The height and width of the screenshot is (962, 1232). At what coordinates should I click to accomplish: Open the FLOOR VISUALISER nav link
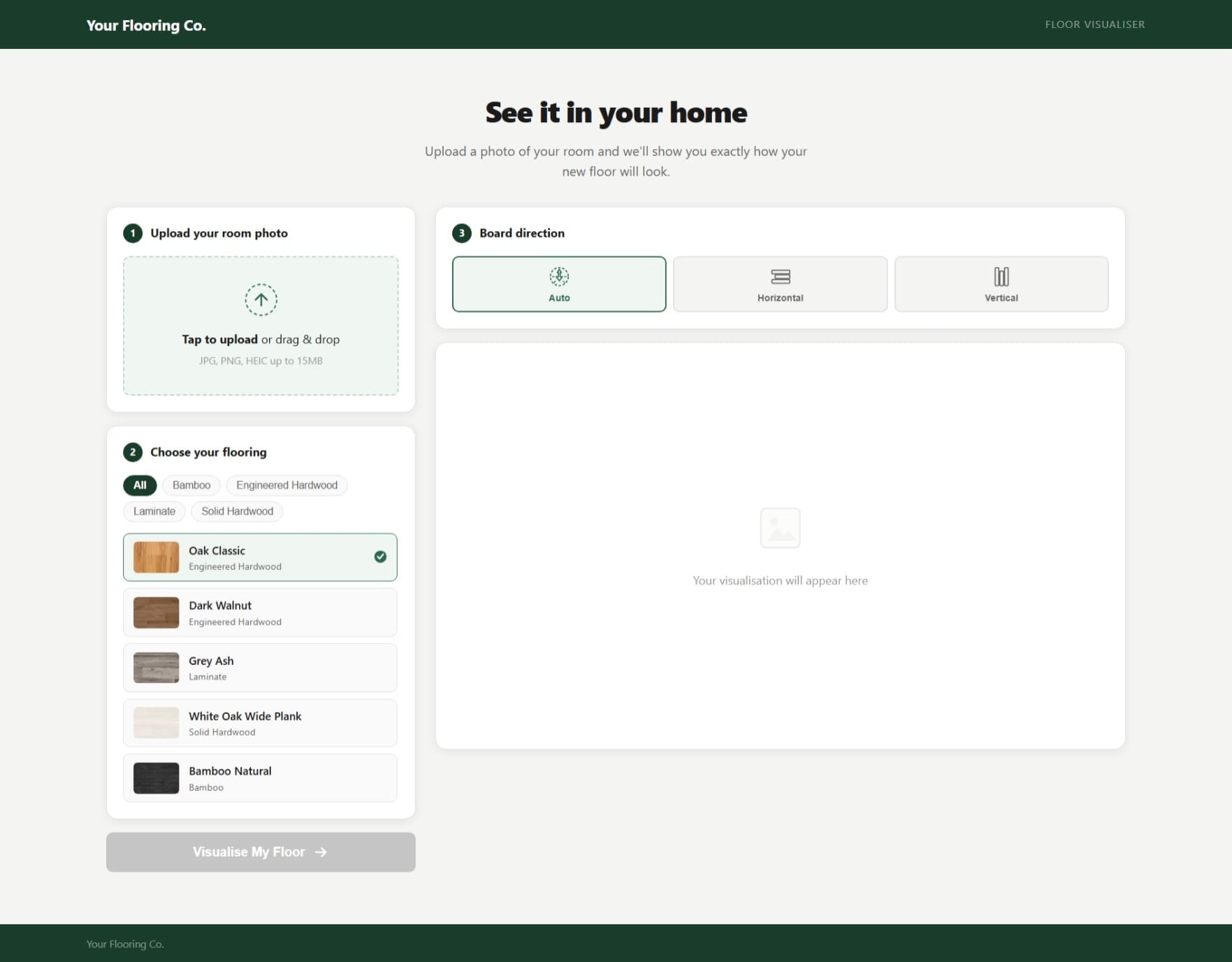pos(1094,24)
